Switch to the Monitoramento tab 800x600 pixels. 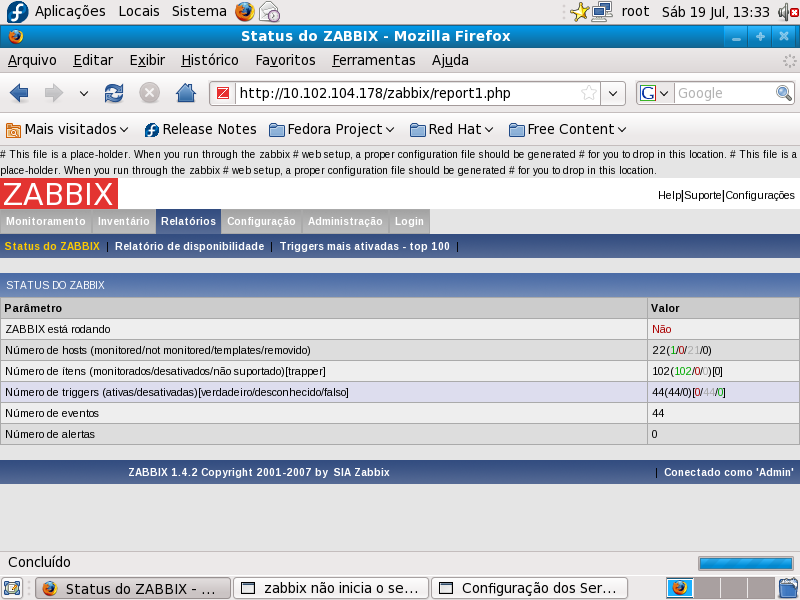[x=46, y=221]
